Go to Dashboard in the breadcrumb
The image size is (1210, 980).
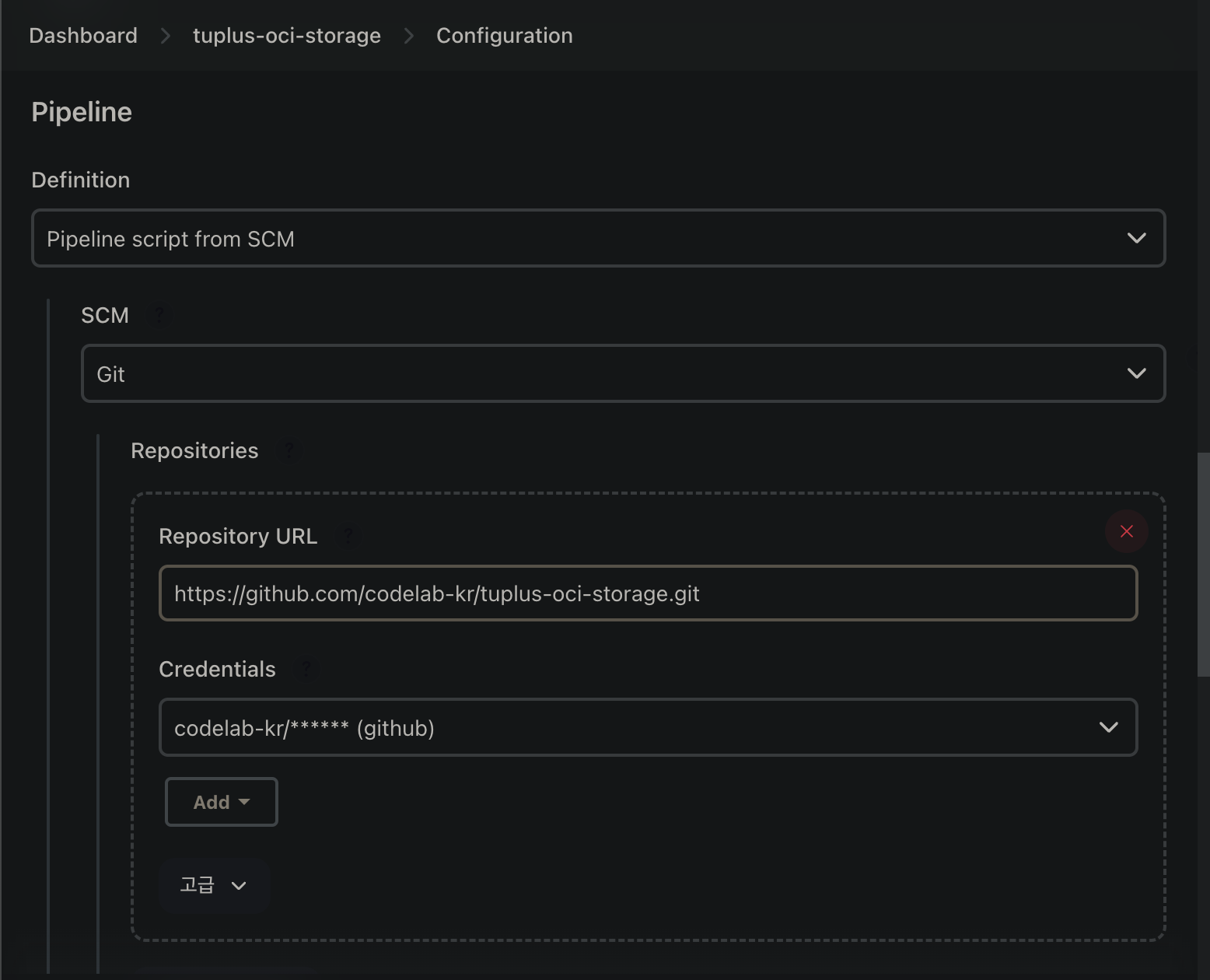[x=83, y=36]
